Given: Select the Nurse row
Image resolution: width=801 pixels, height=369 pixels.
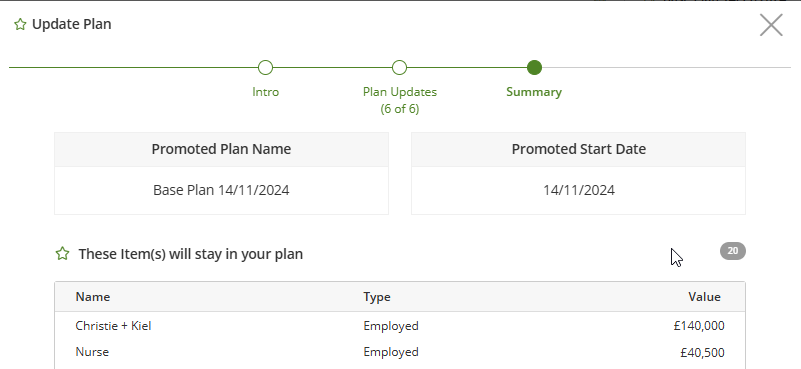Looking at the screenshot, I should click(x=399, y=352).
